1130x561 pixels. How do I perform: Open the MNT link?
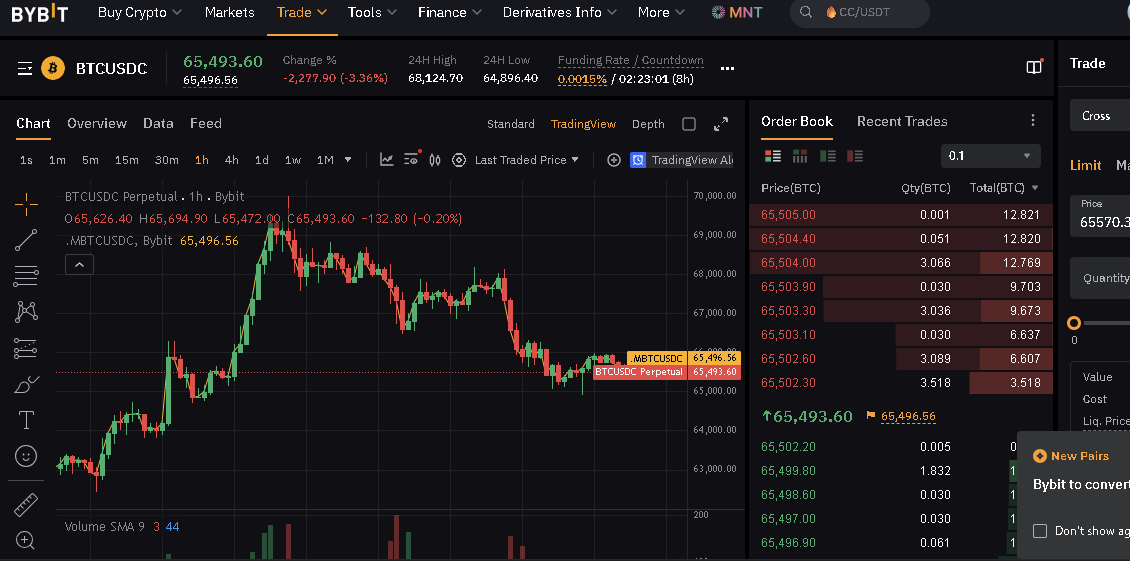click(x=737, y=12)
